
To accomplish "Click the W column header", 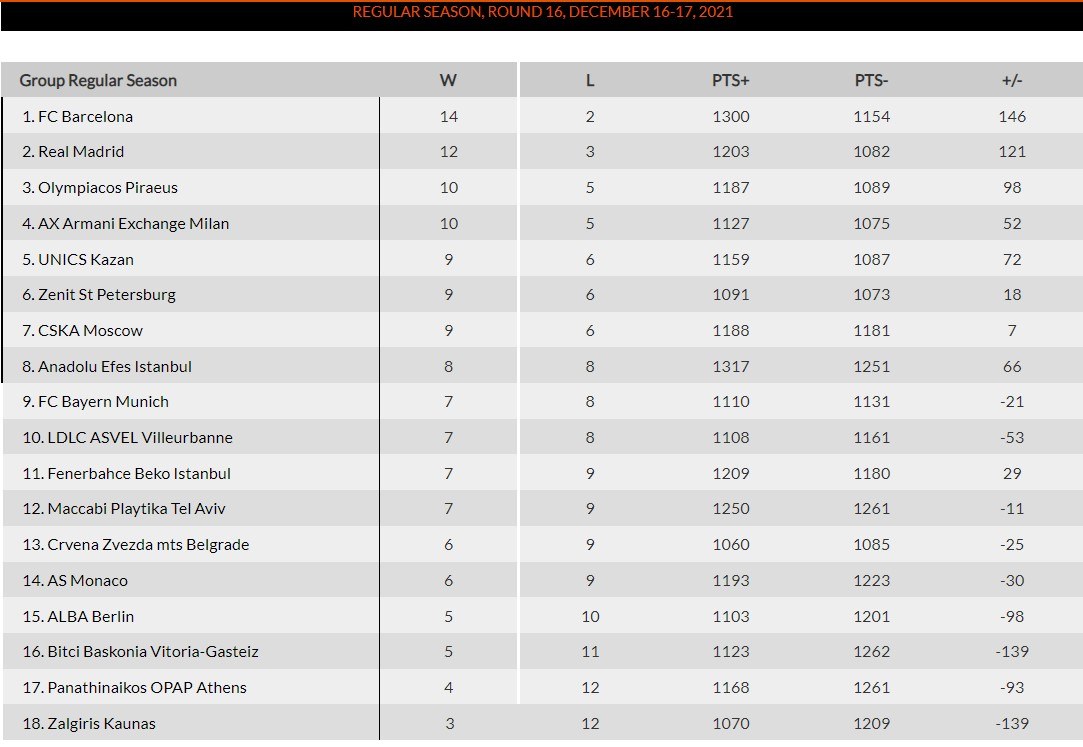I will tap(448, 80).
